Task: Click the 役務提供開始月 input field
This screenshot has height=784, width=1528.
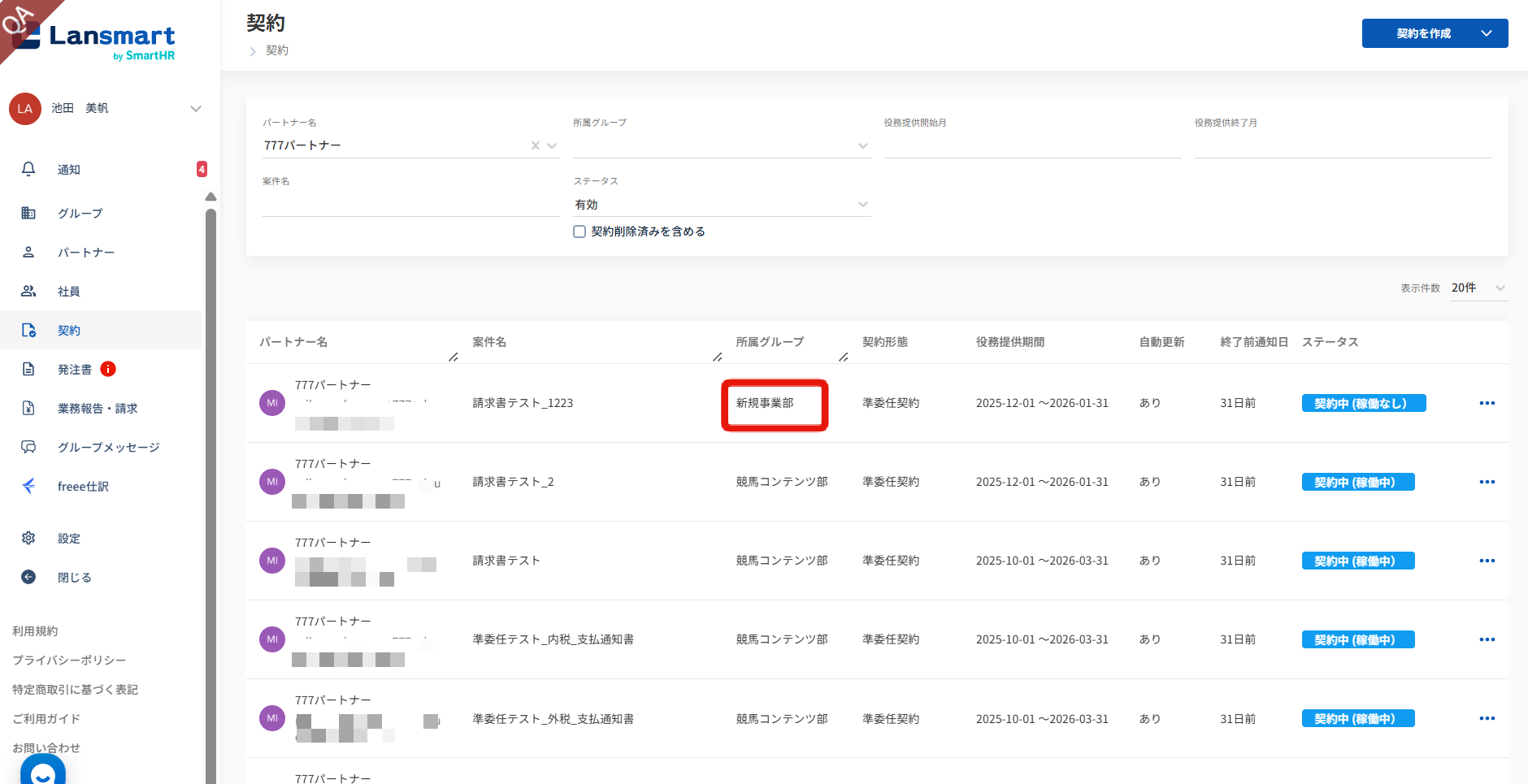Action: point(1032,145)
